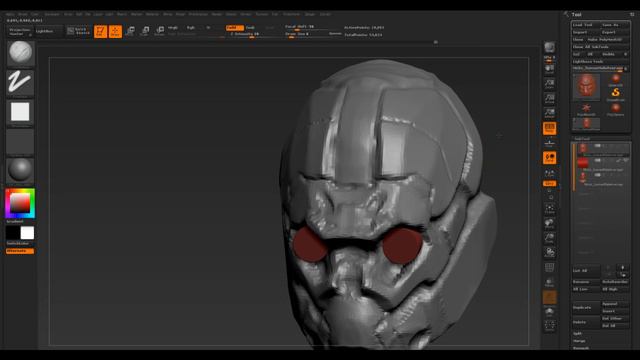
Task: Open the Document menu
Action: [52, 14]
